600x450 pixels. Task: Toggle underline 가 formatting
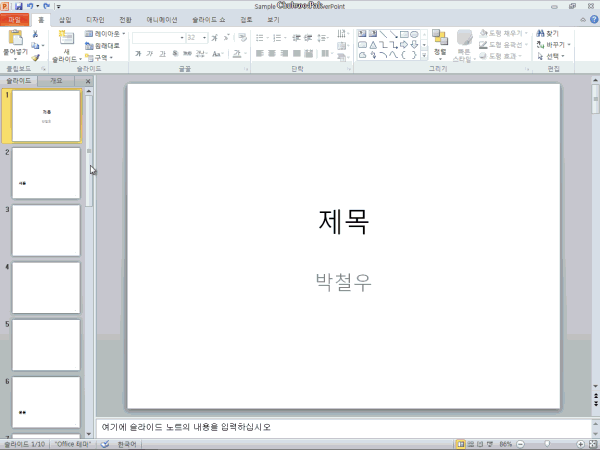coord(162,54)
